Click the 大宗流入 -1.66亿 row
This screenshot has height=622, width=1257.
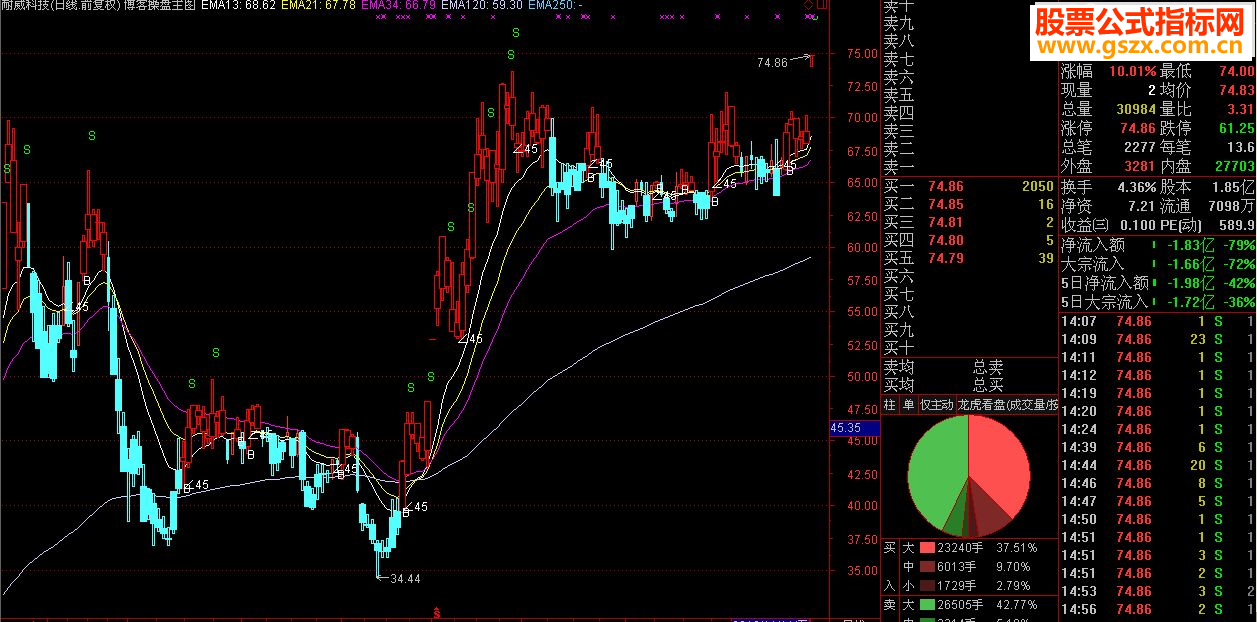pos(1158,264)
